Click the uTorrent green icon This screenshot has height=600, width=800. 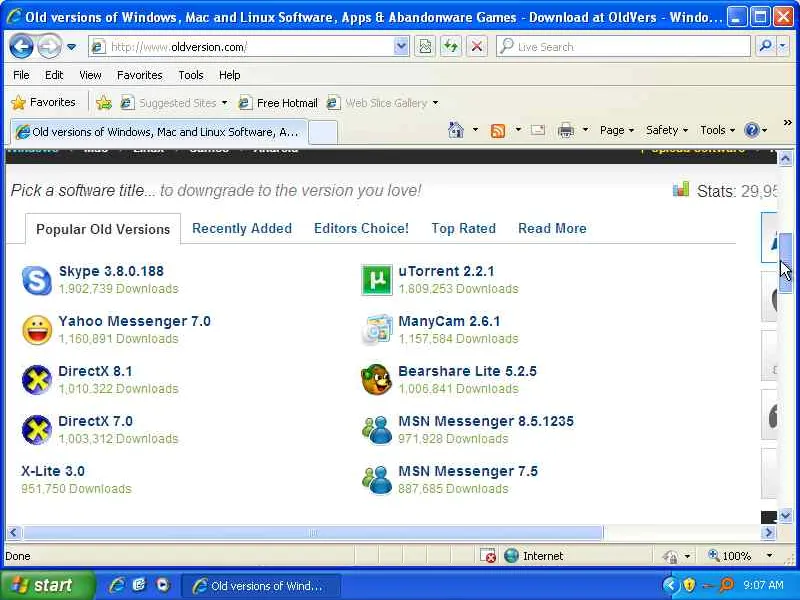point(377,280)
